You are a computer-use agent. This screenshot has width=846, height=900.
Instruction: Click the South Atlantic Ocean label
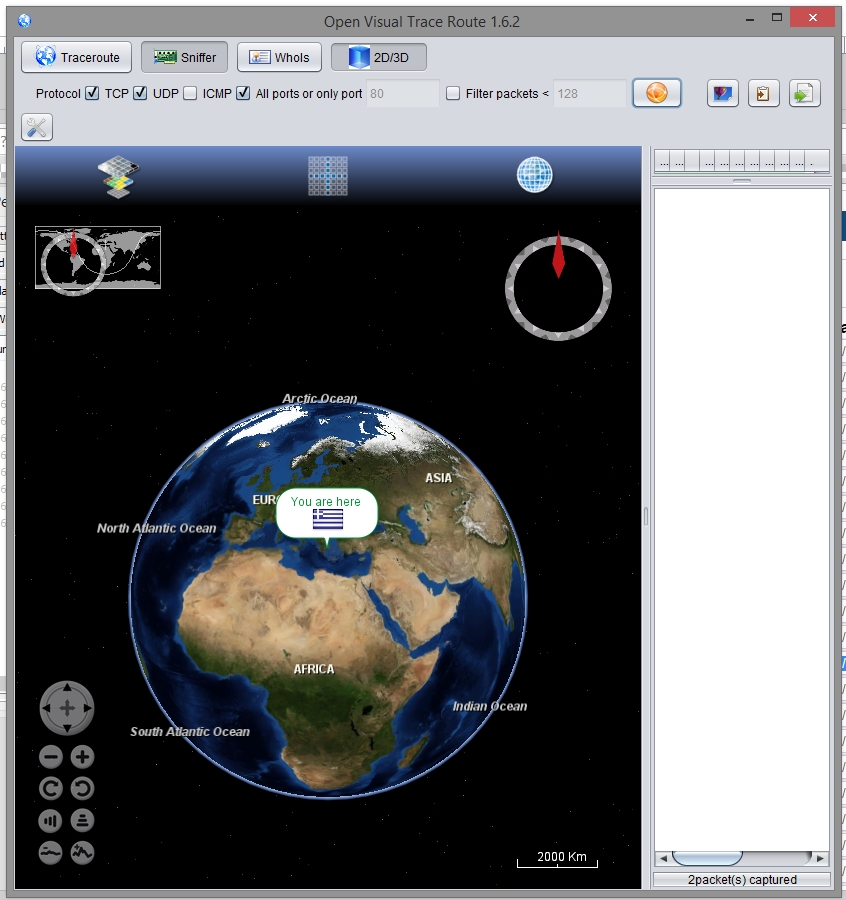coord(190,731)
